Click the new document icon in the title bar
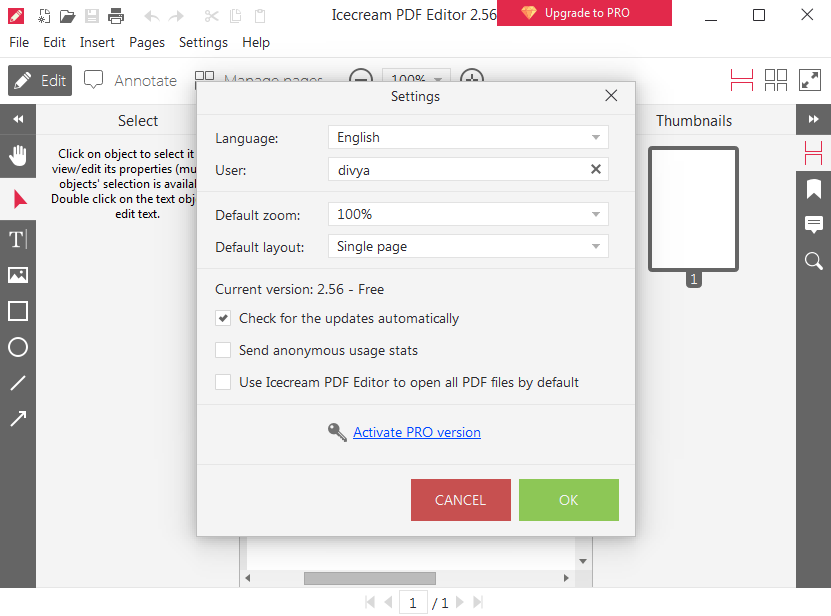 (x=44, y=16)
